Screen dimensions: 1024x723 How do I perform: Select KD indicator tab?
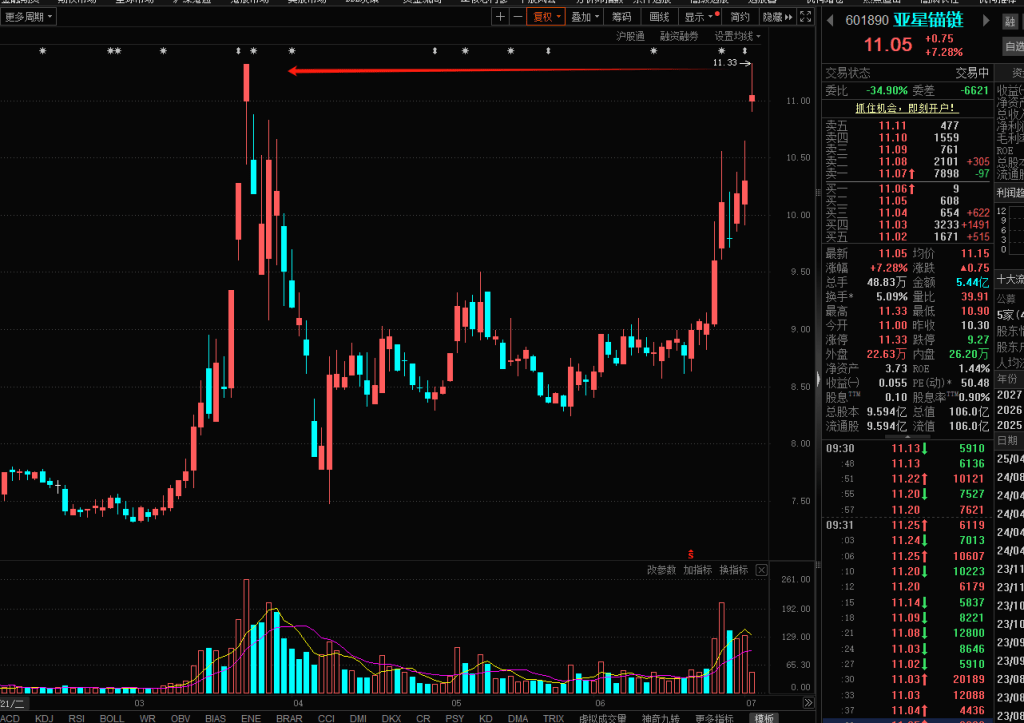[485, 718]
